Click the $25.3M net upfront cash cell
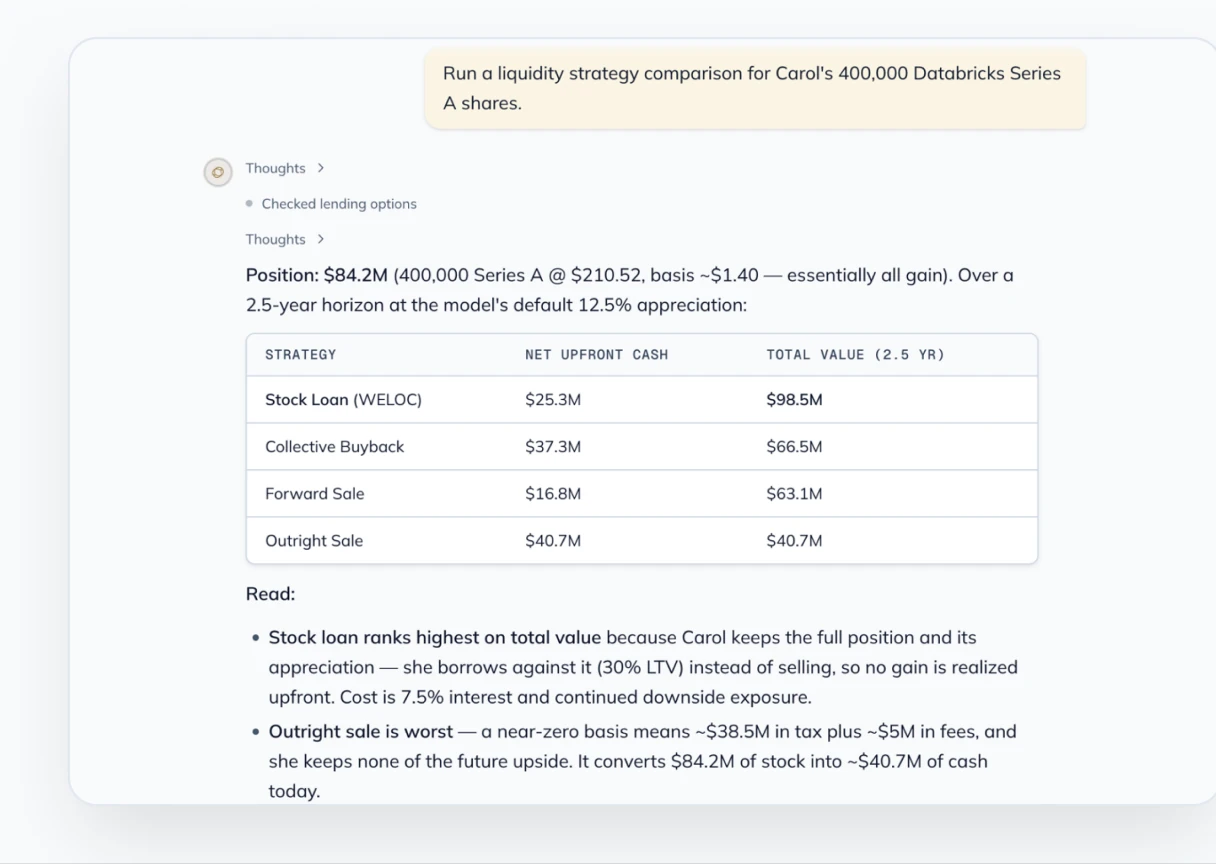 point(553,400)
